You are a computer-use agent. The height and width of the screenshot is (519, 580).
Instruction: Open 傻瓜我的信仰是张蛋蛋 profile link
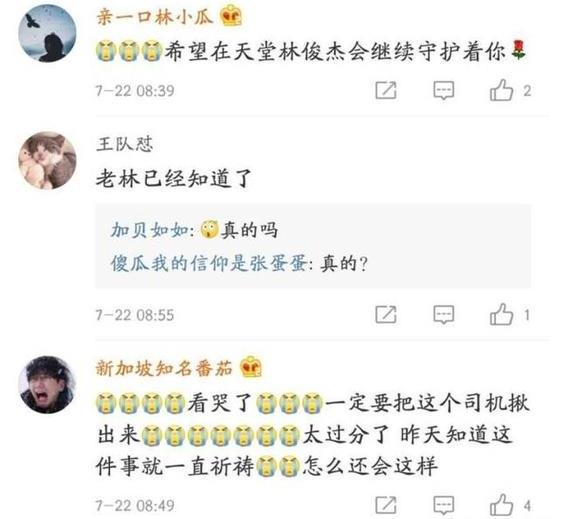coord(209,263)
